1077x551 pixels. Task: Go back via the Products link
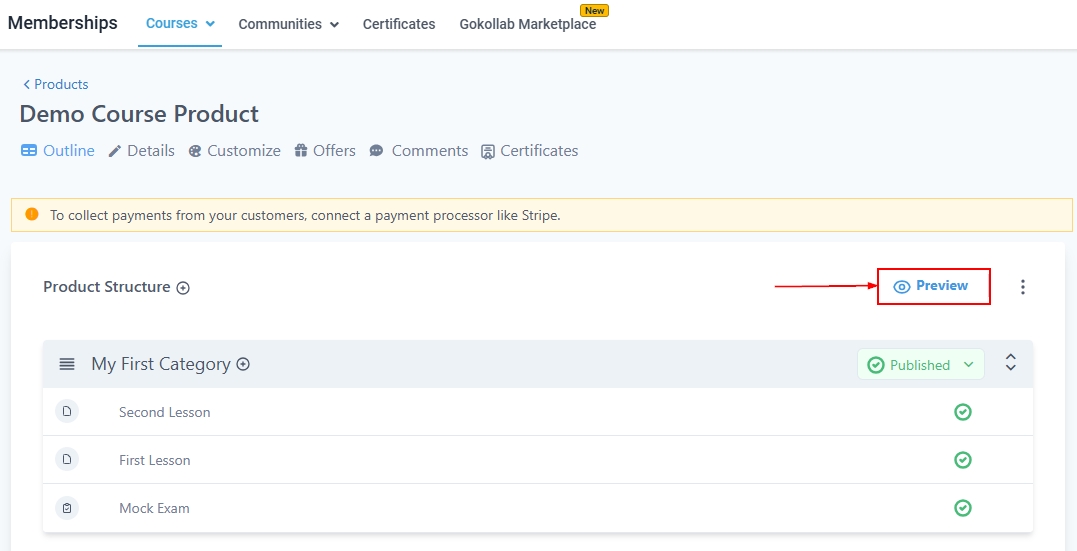[x=56, y=85]
